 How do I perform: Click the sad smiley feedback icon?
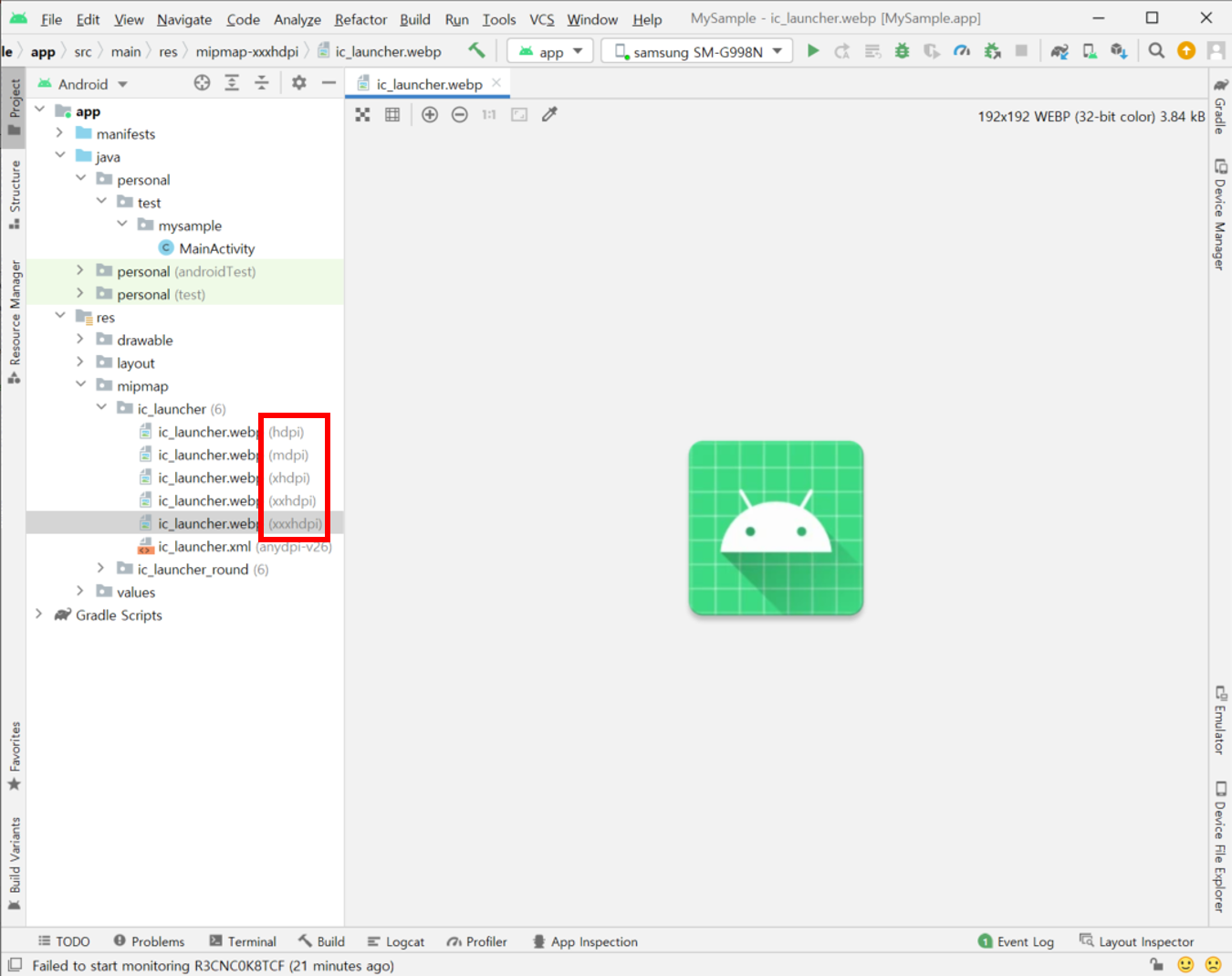1213,964
